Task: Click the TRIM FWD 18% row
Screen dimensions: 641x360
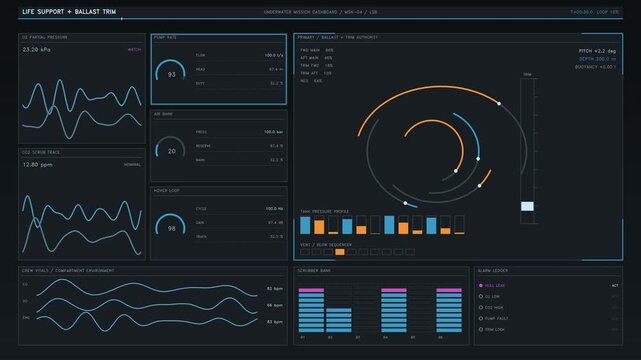Action: pos(316,65)
